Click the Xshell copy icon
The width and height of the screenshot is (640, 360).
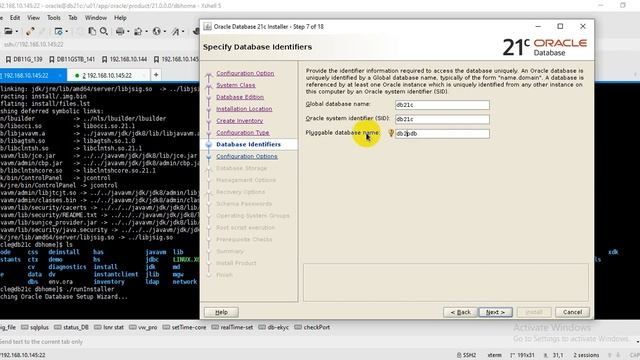coord(92,31)
